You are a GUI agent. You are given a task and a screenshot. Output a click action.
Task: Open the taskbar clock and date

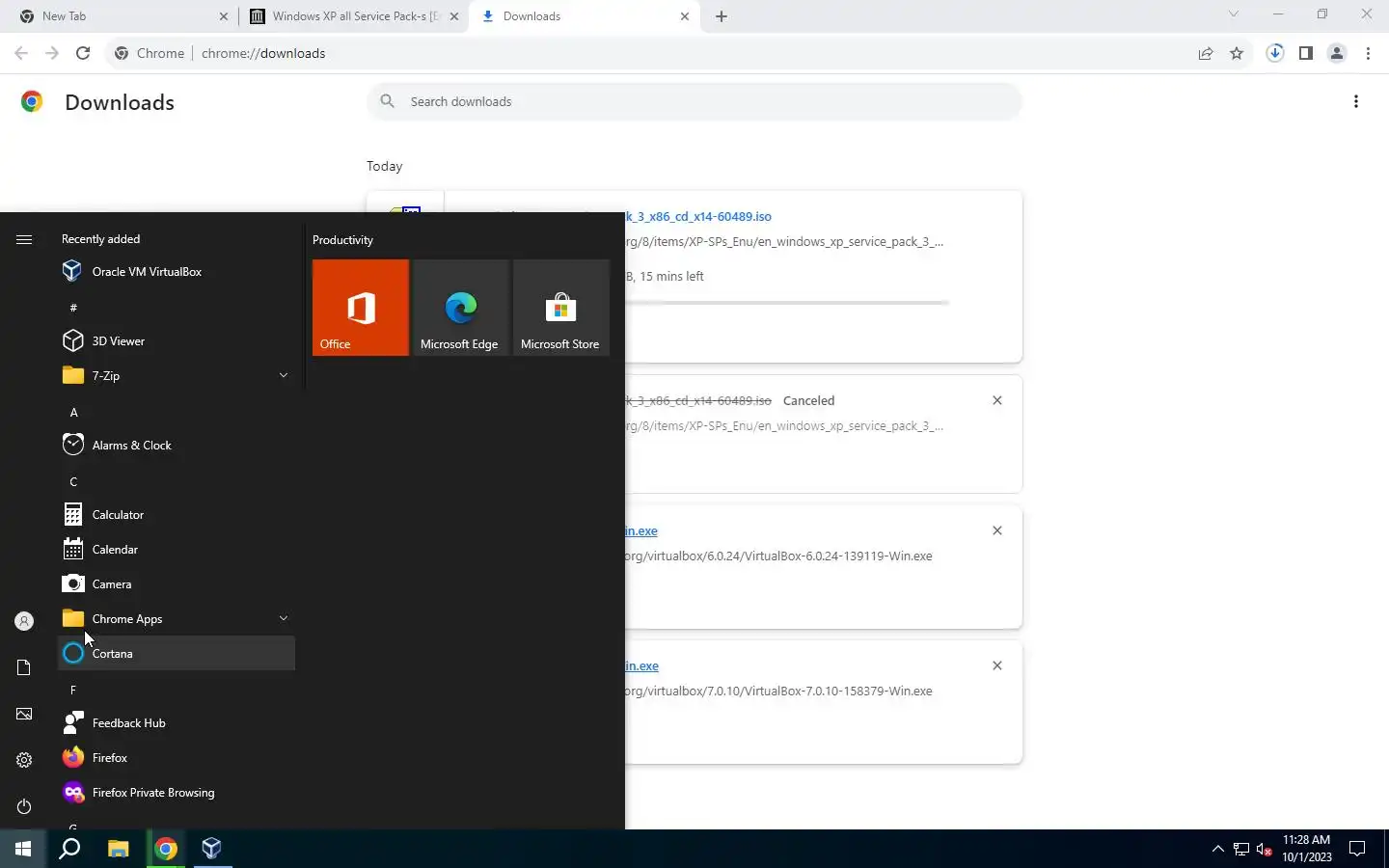coord(1307,849)
